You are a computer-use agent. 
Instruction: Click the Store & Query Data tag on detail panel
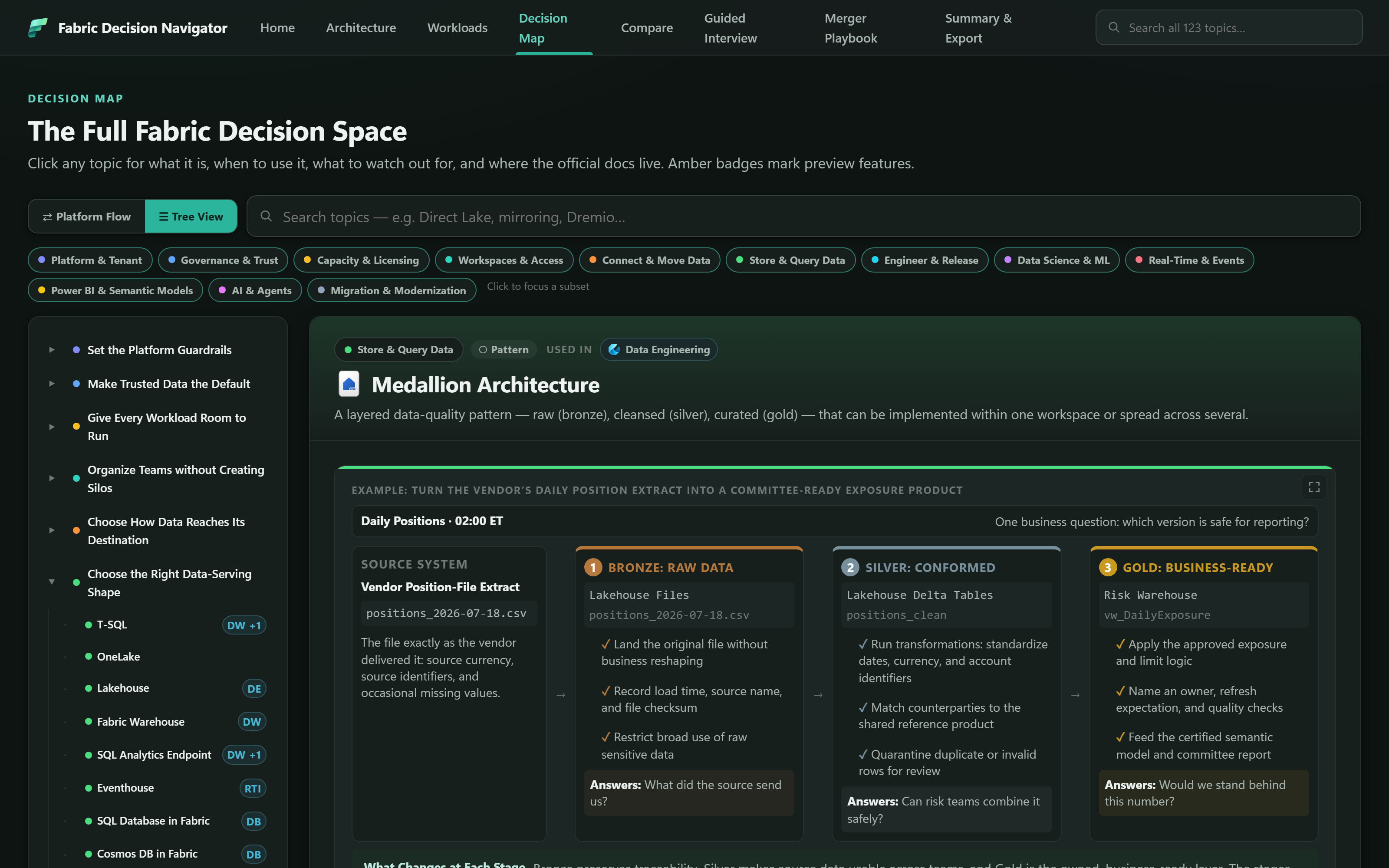coord(399,350)
